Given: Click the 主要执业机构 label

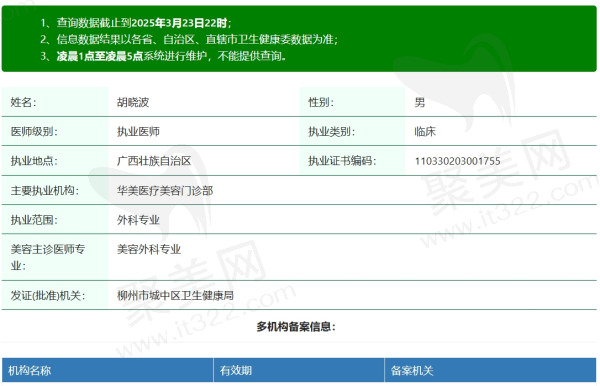Looking at the screenshot, I should click(44, 191).
